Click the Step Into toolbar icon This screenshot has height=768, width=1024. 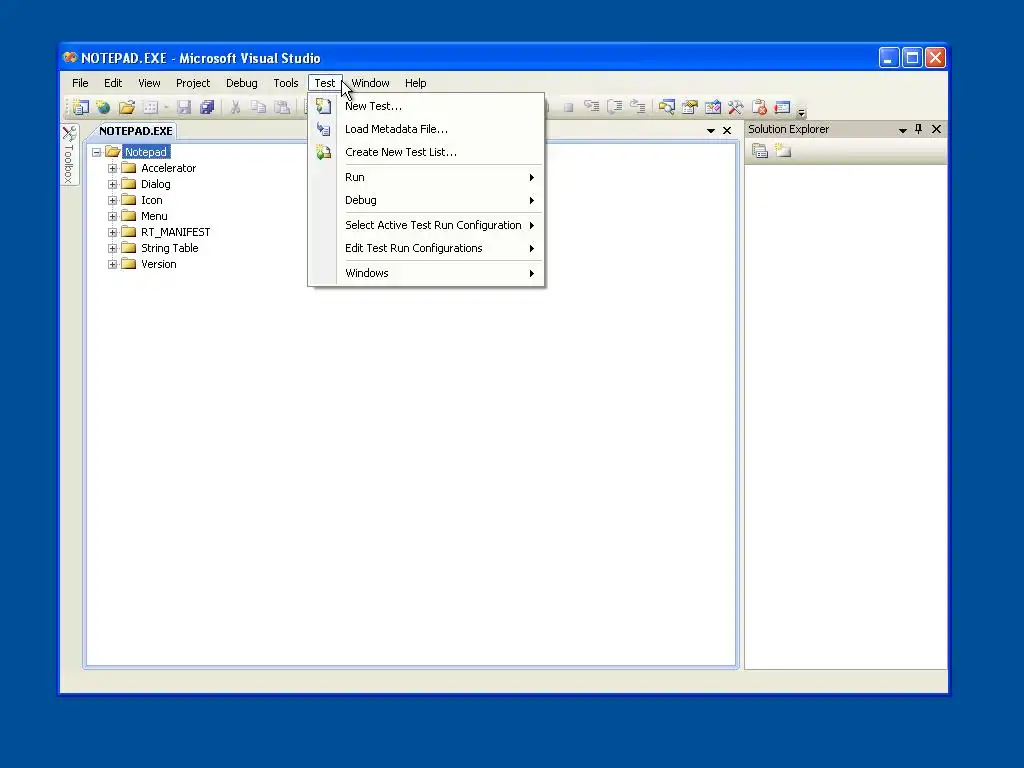click(x=592, y=106)
